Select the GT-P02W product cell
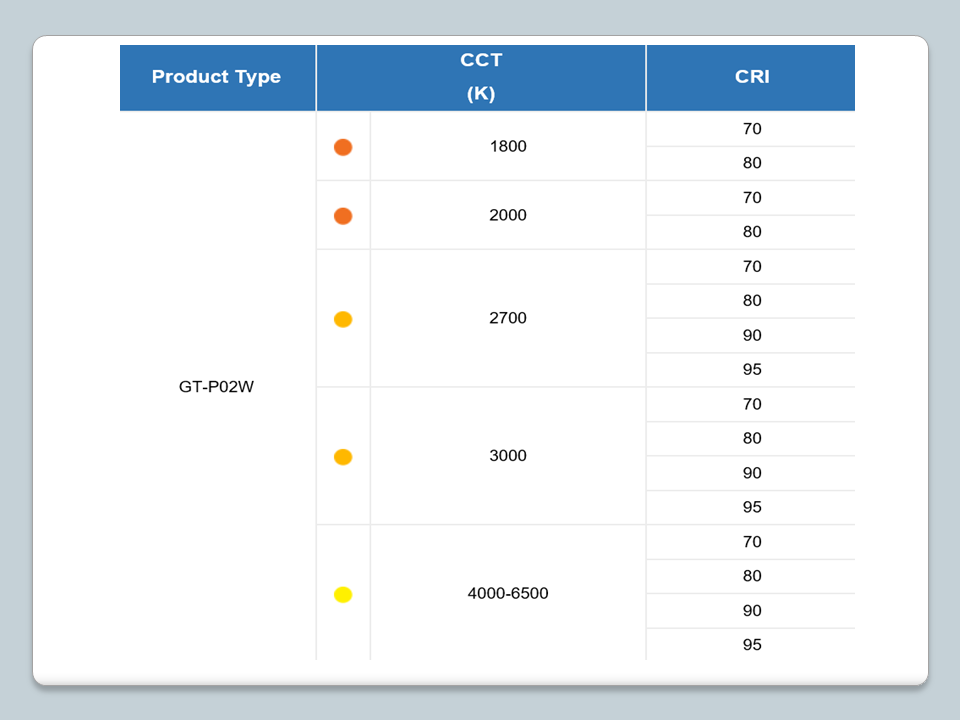960x720 pixels. click(x=216, y=386)
